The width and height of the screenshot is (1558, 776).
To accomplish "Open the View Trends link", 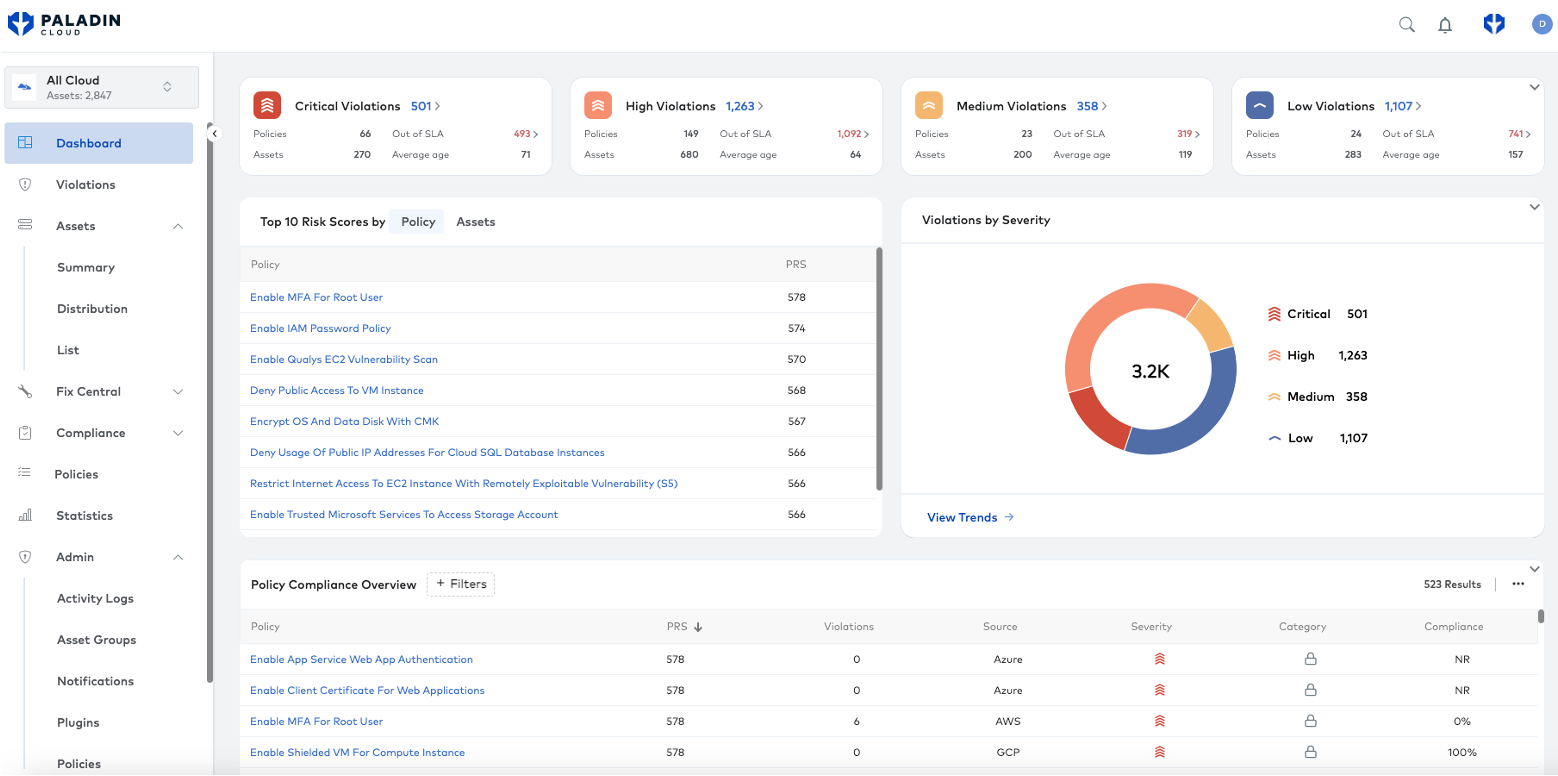I will 970,517.
